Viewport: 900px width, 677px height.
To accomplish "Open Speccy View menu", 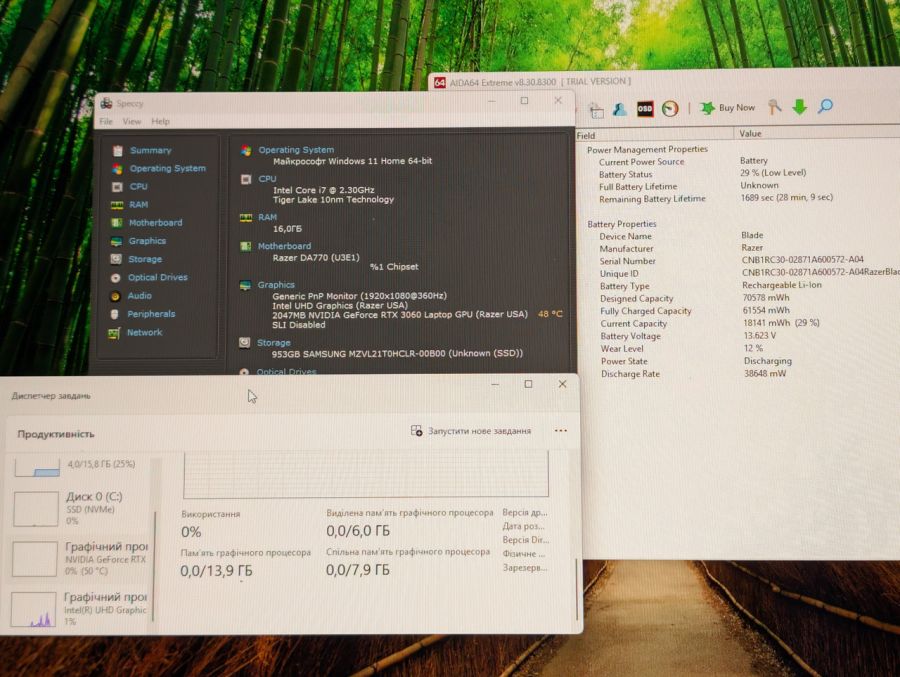I will pyautogui.click(x=131, y=122).
